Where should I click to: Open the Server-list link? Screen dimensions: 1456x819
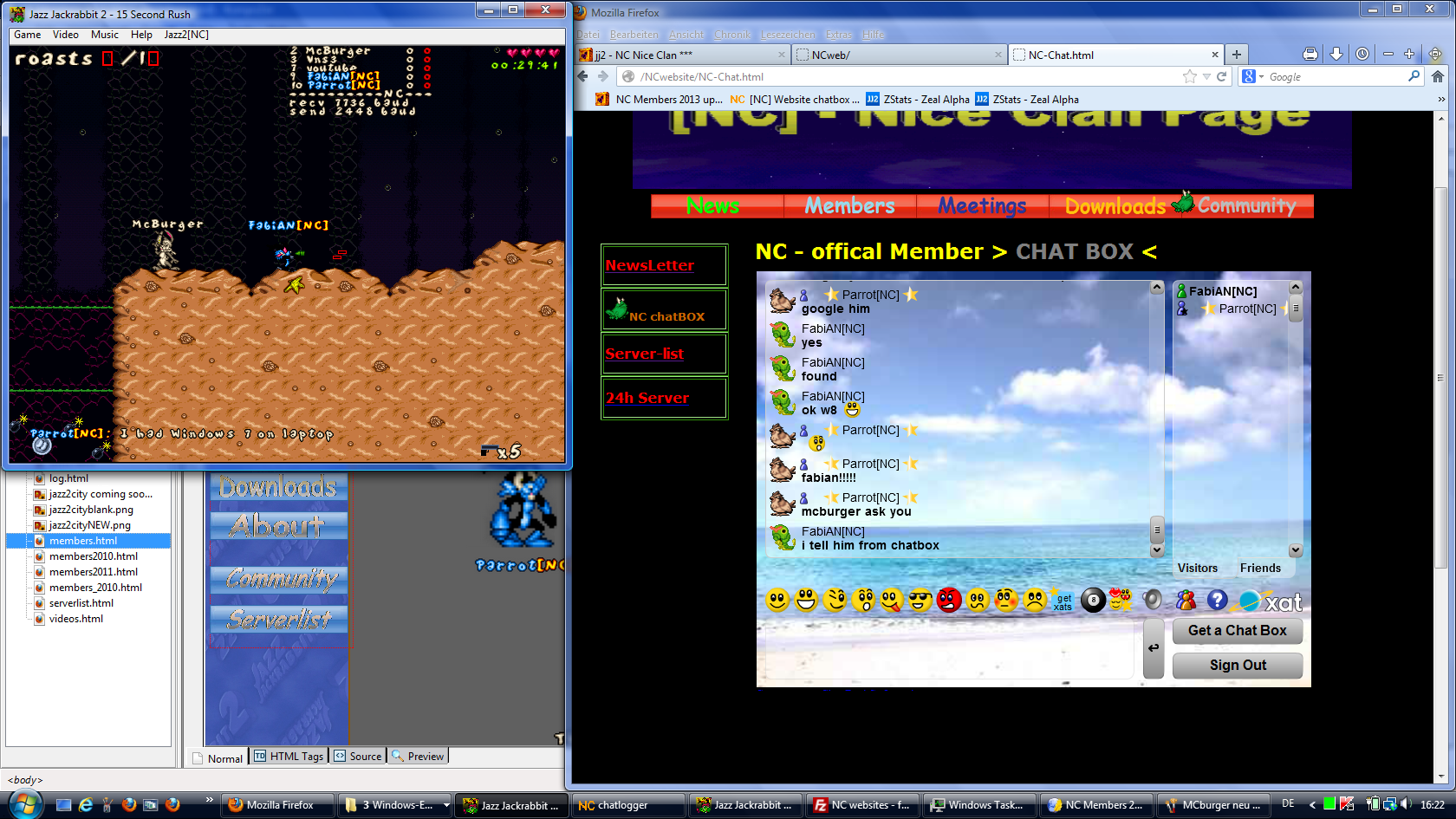click(644, 354)
